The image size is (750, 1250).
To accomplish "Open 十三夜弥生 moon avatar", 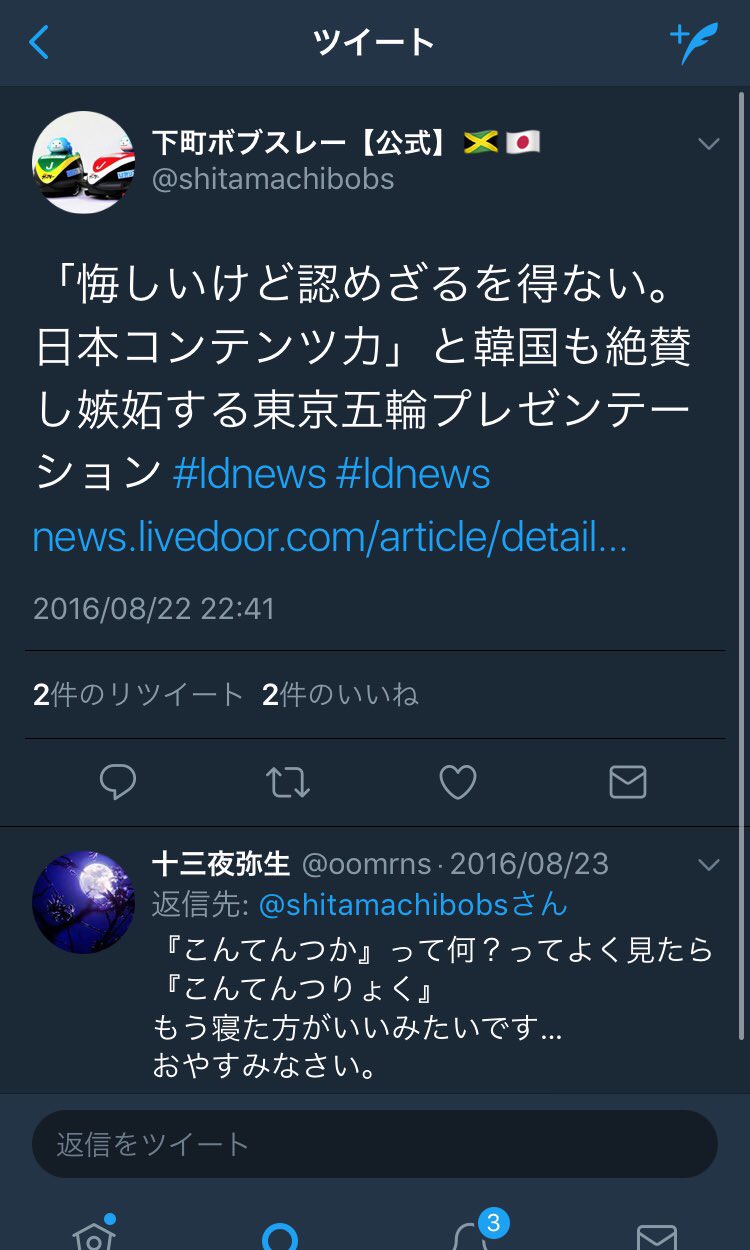I will pos(84,902).
